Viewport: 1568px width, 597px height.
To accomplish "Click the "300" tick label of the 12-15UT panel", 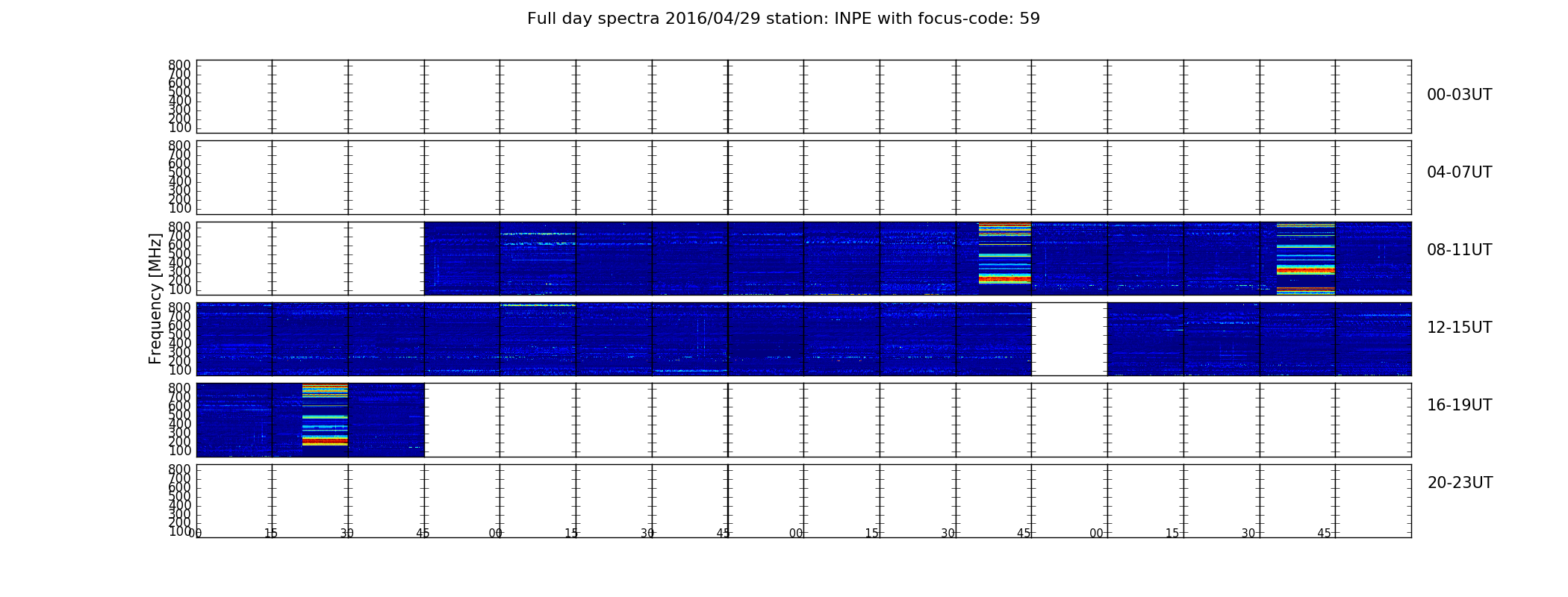I will (179, 352).
